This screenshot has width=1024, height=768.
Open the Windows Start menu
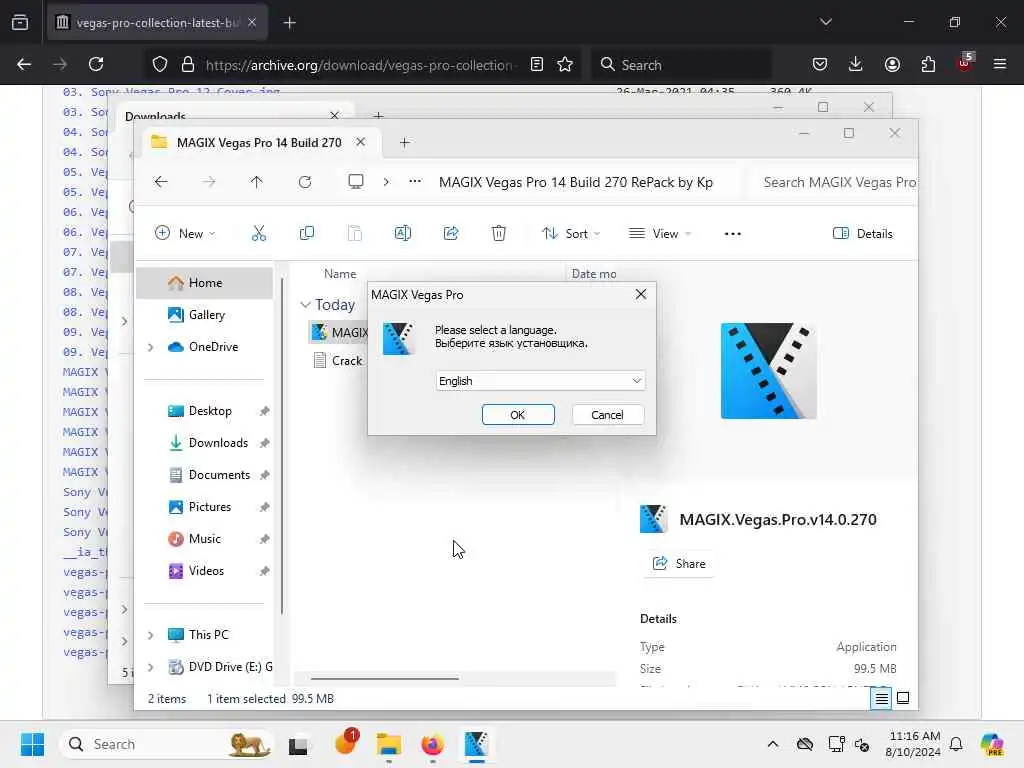tap(32, 744)
